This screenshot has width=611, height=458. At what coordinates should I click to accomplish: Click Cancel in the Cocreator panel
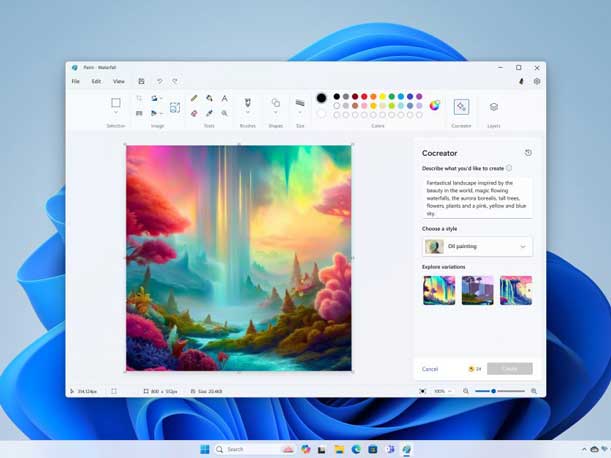click(x=430, y=369)
